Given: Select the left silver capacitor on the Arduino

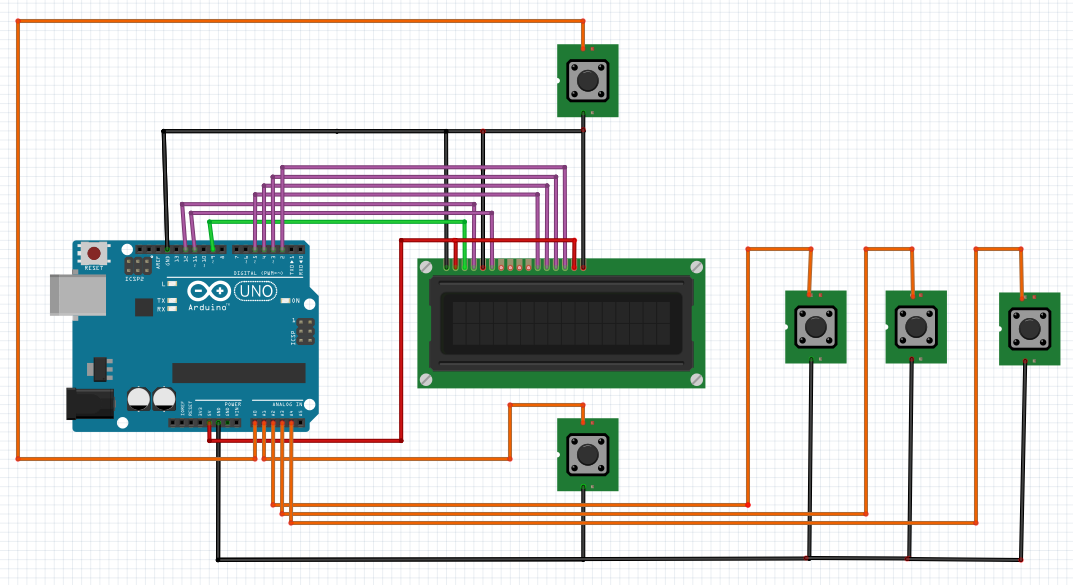Looking at the screenshot, I should (x=139, y=399).
